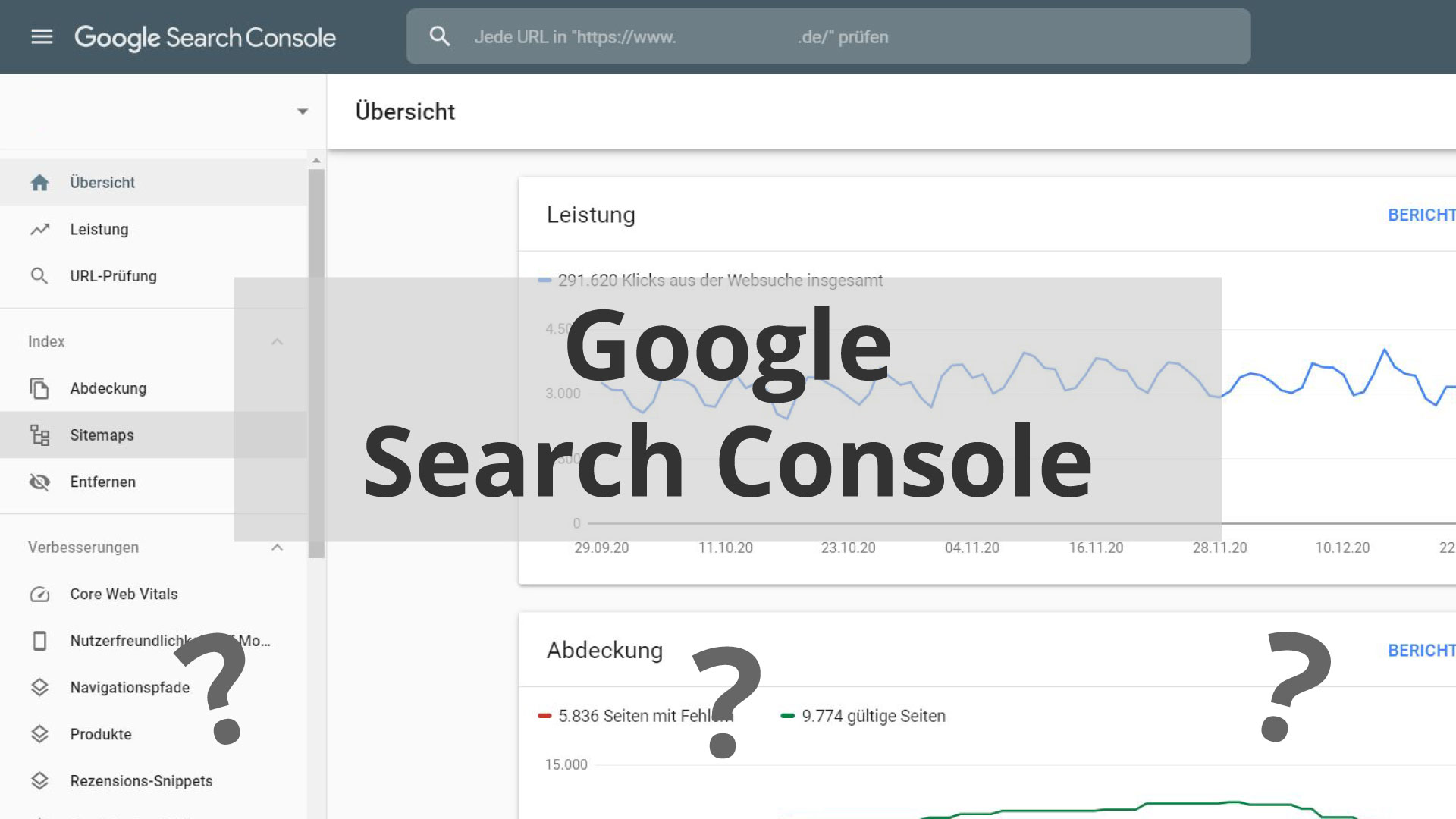
Task: Open Navigationspfade in the sidebar
Action: 153,688
